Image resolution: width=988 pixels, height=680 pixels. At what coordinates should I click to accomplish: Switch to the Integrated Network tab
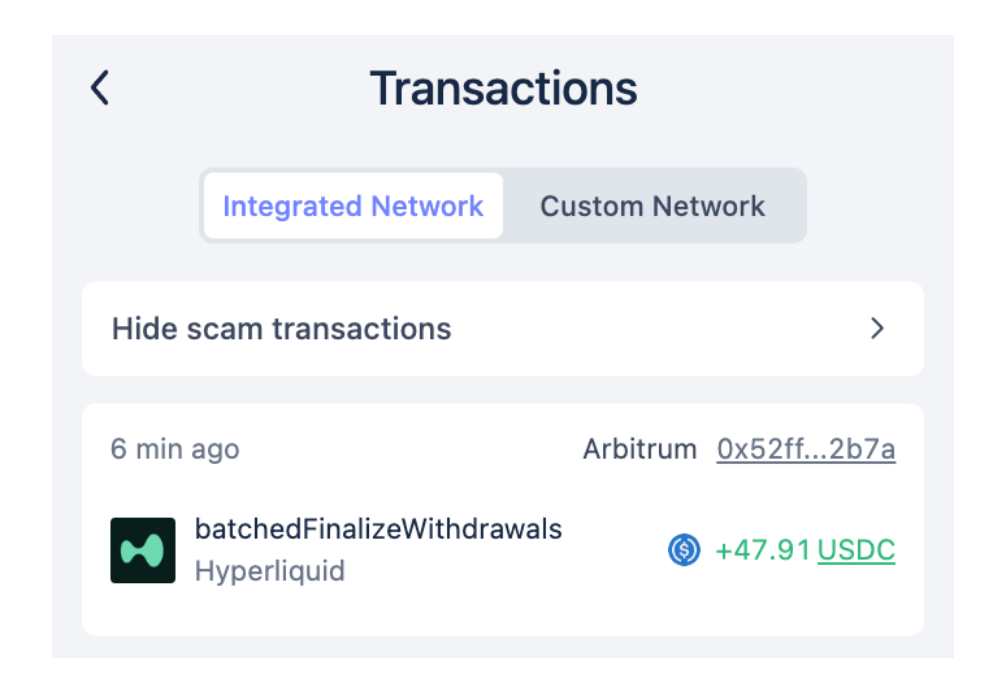[353, 206]
